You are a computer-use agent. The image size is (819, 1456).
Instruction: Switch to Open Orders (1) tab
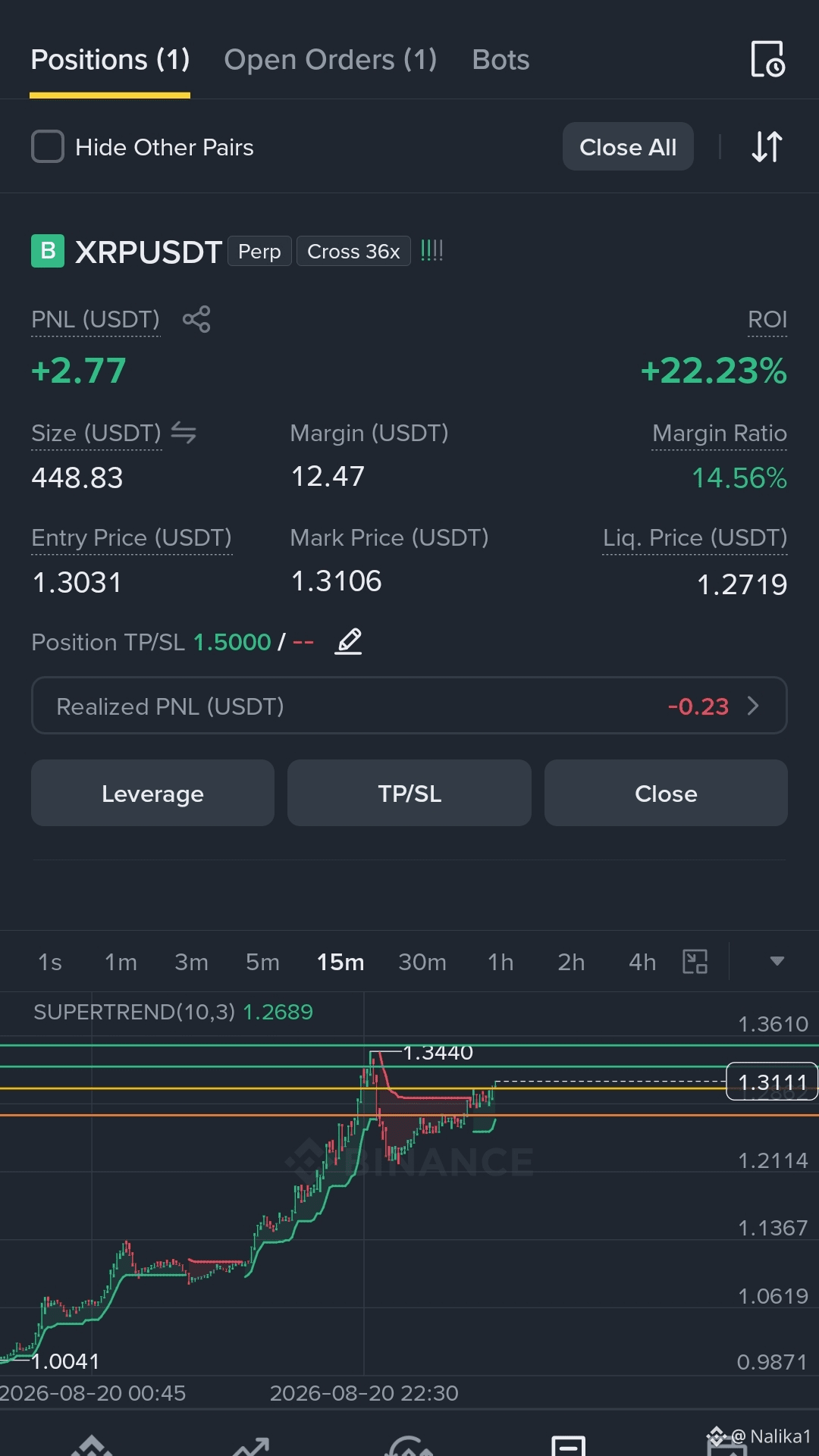point(331,59)
